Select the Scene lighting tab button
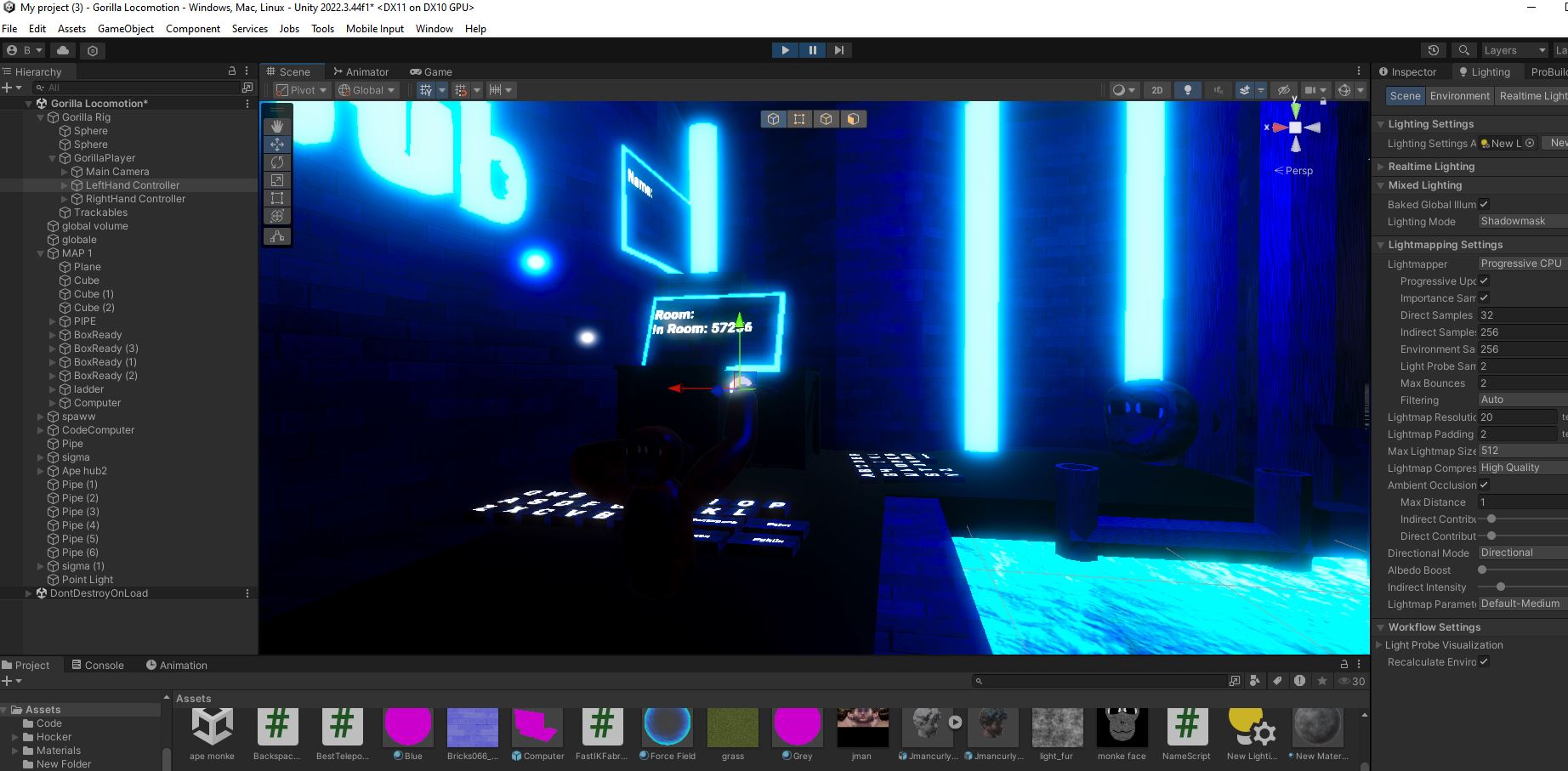Image resolution: width=1568 pixels, height=771 pixels. [x=1405, y=96]
